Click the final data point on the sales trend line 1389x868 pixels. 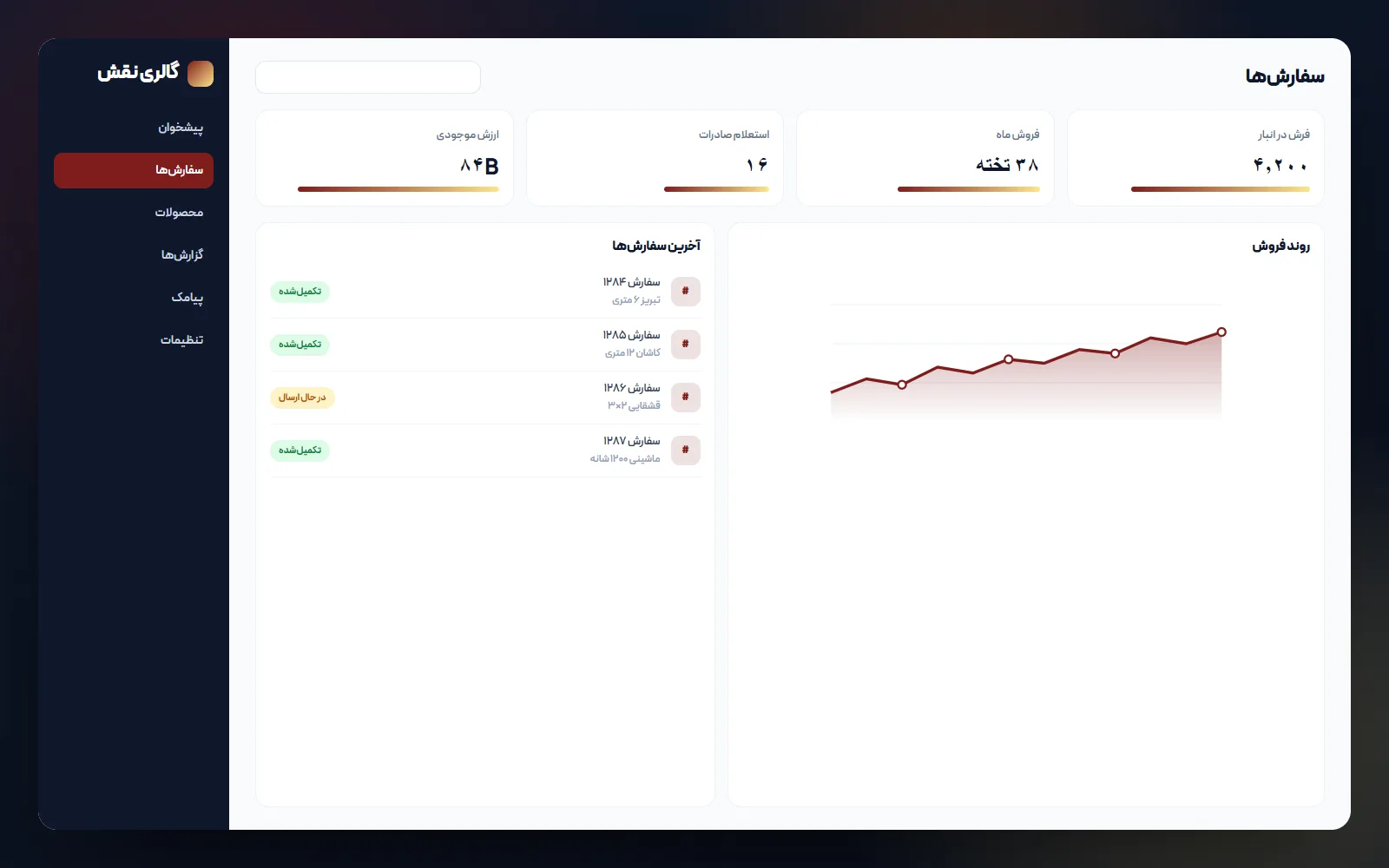point(1221,332)
